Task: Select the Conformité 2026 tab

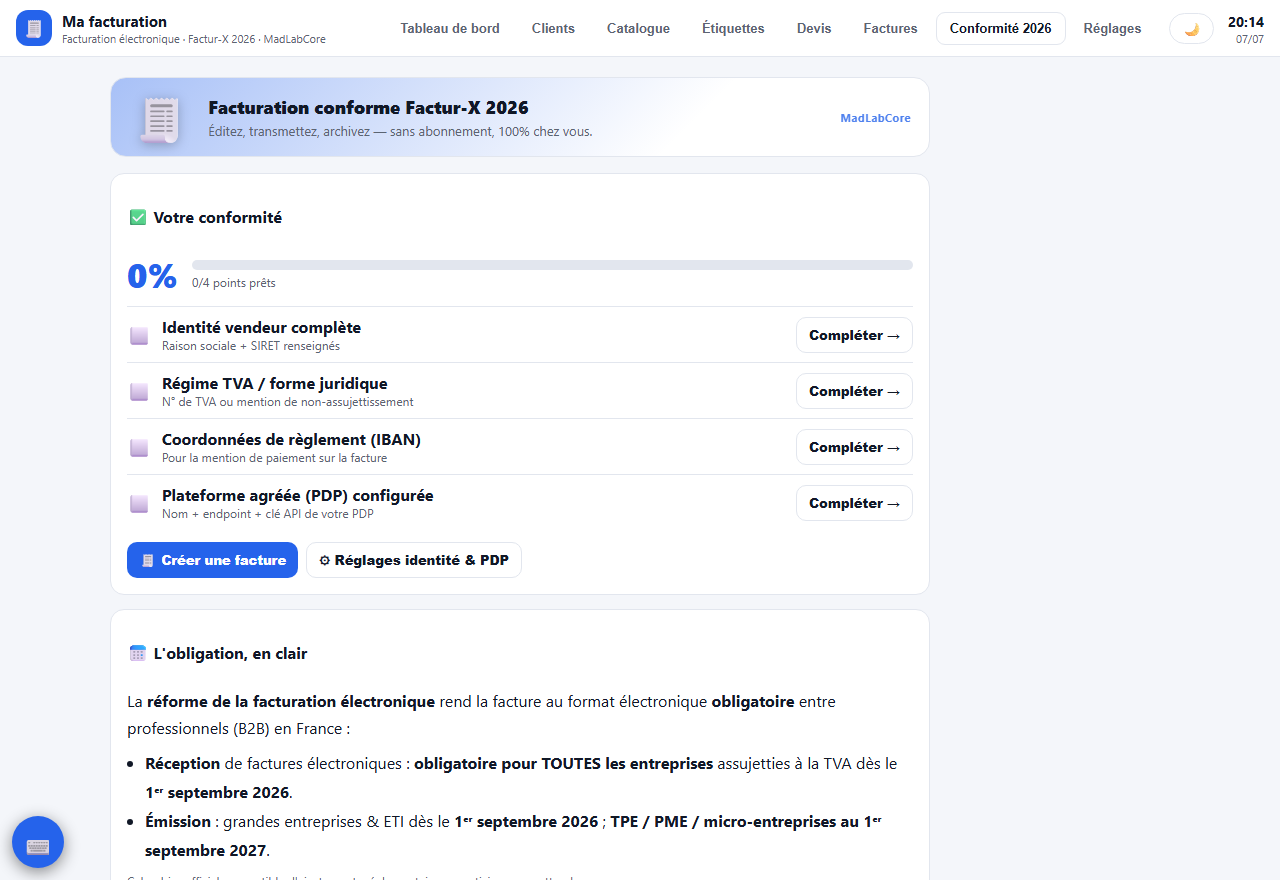Action: click(1001, 28)
